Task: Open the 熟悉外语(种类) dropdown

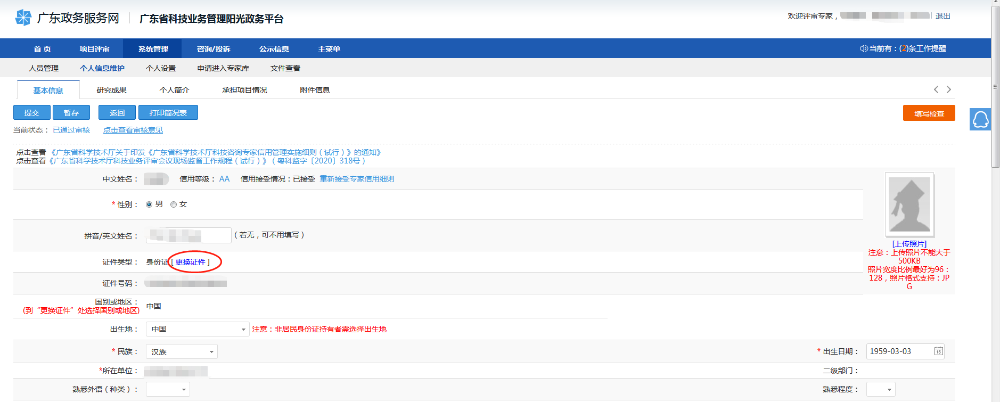Action: pos(168,389)
